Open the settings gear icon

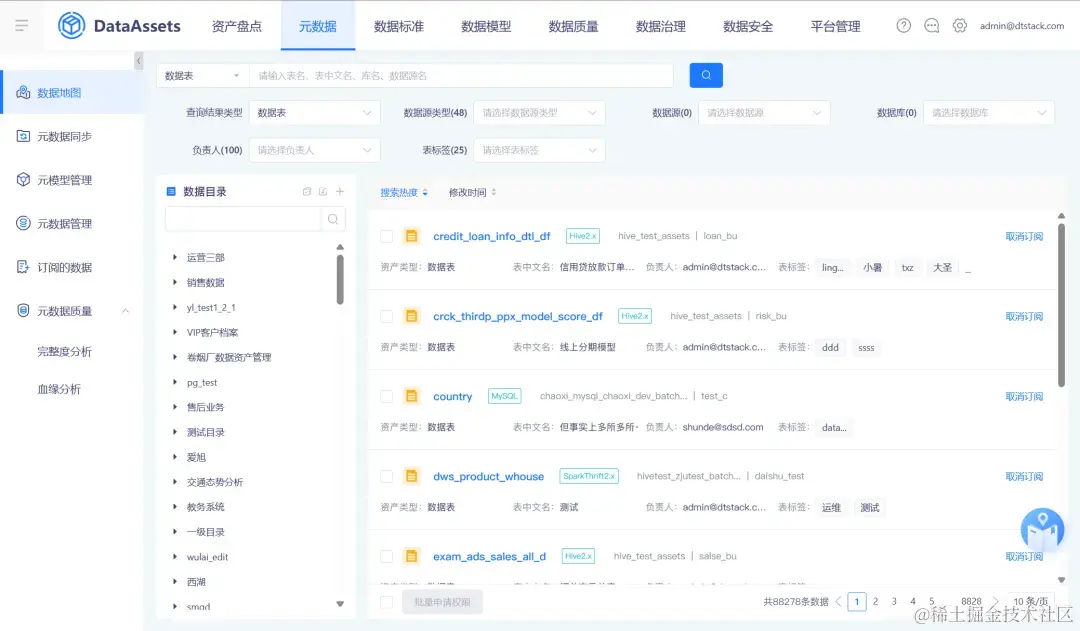click(959, 25)
